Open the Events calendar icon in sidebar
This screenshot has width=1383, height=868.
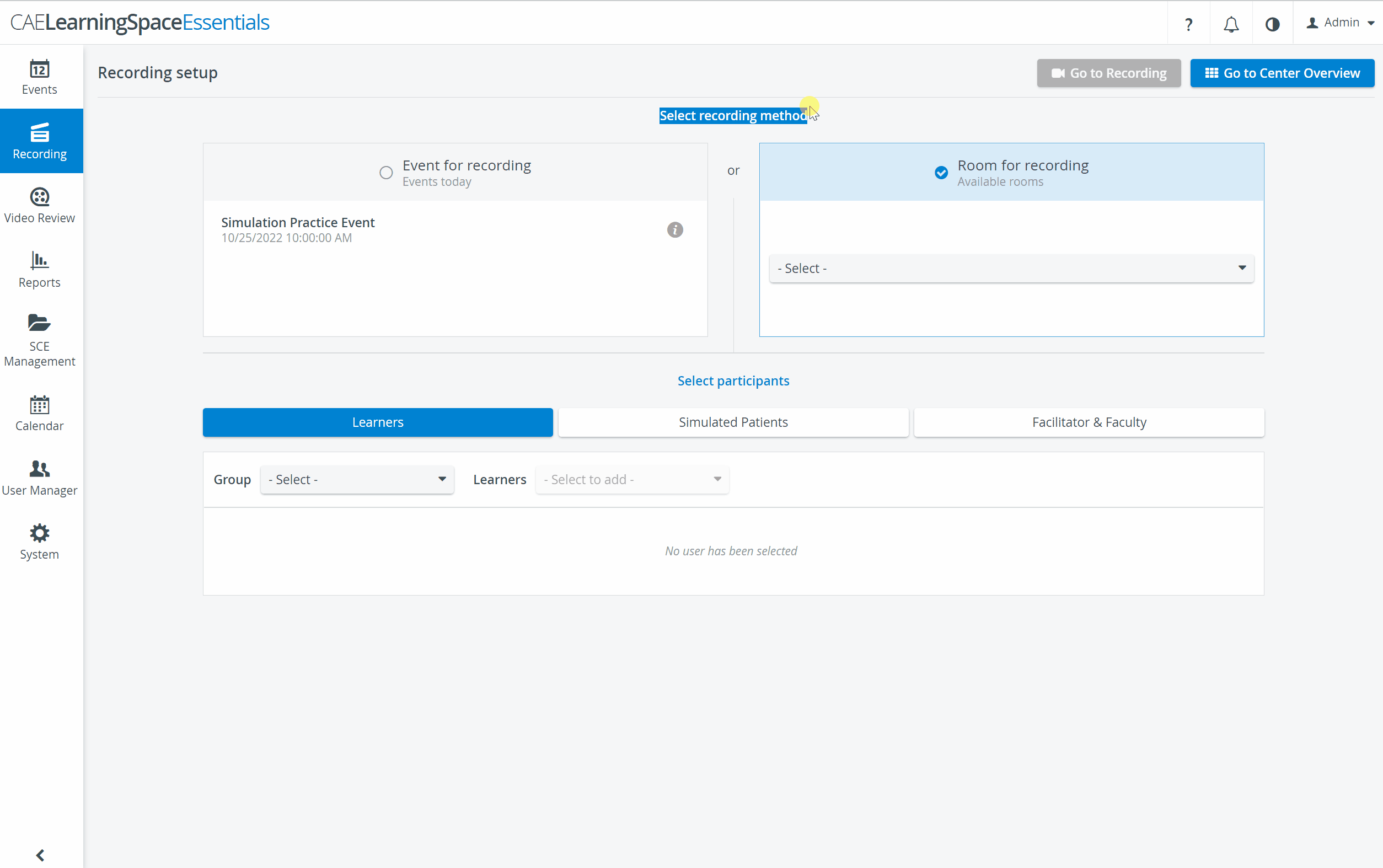(40, 69)
